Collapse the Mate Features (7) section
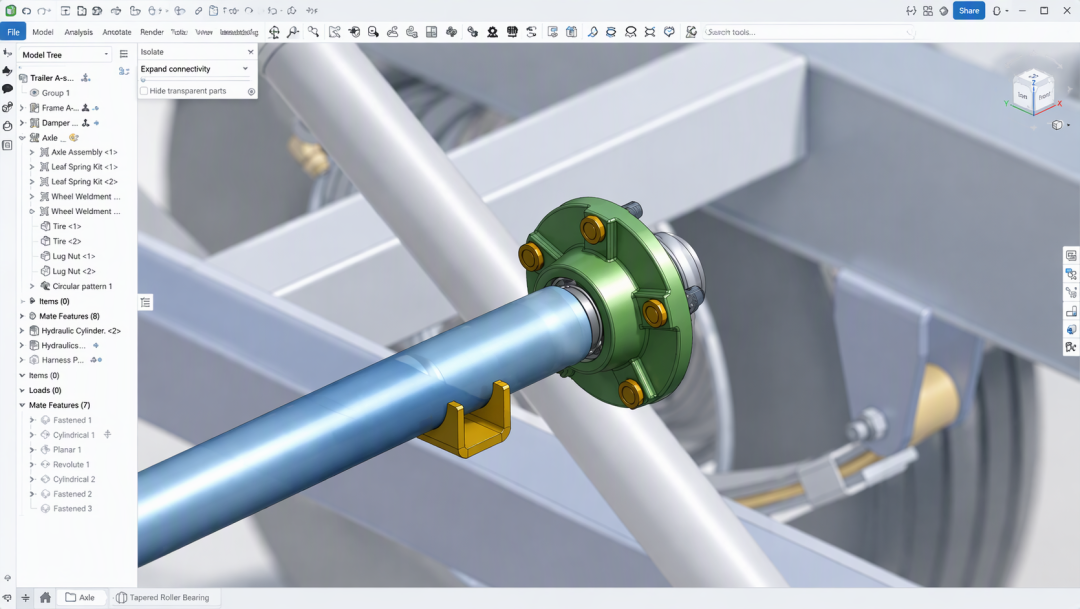Screen dimensions: 1080x609 [x=22, y=405]
